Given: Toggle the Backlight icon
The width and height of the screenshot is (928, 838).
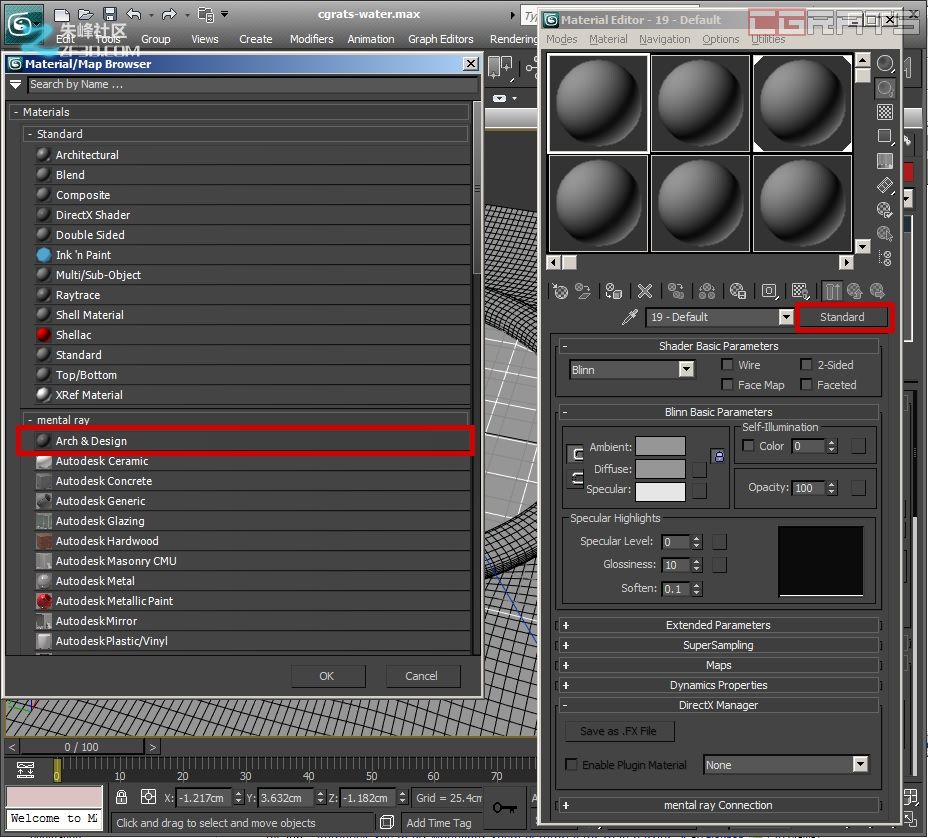Looking at the screenshot, I should 885,88.
